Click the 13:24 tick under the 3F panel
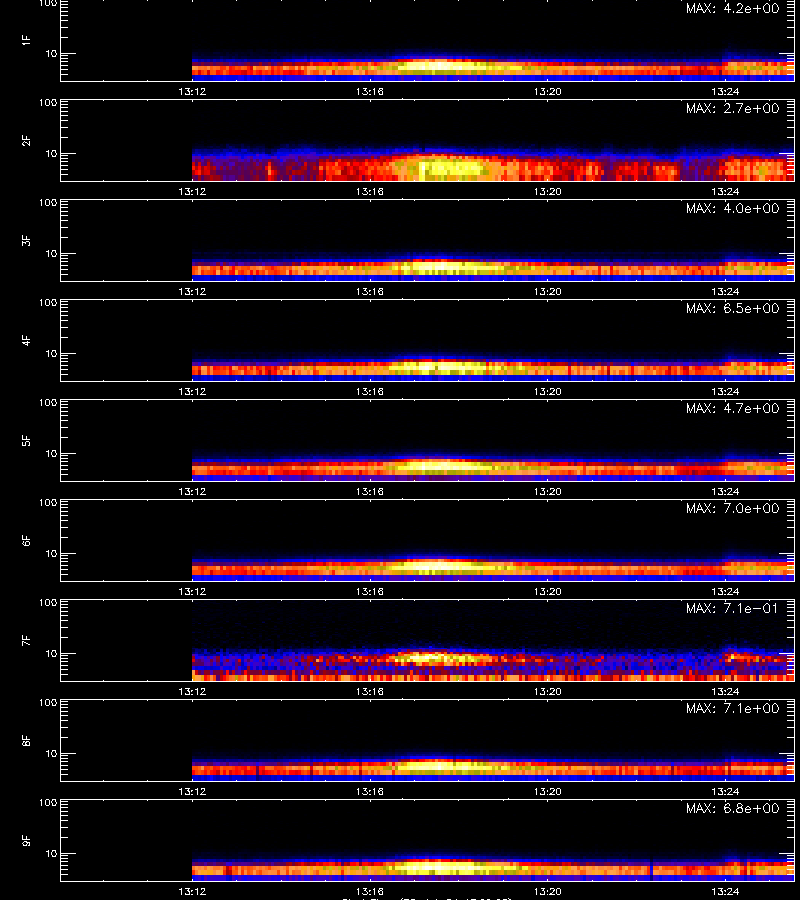 point(725,291)
